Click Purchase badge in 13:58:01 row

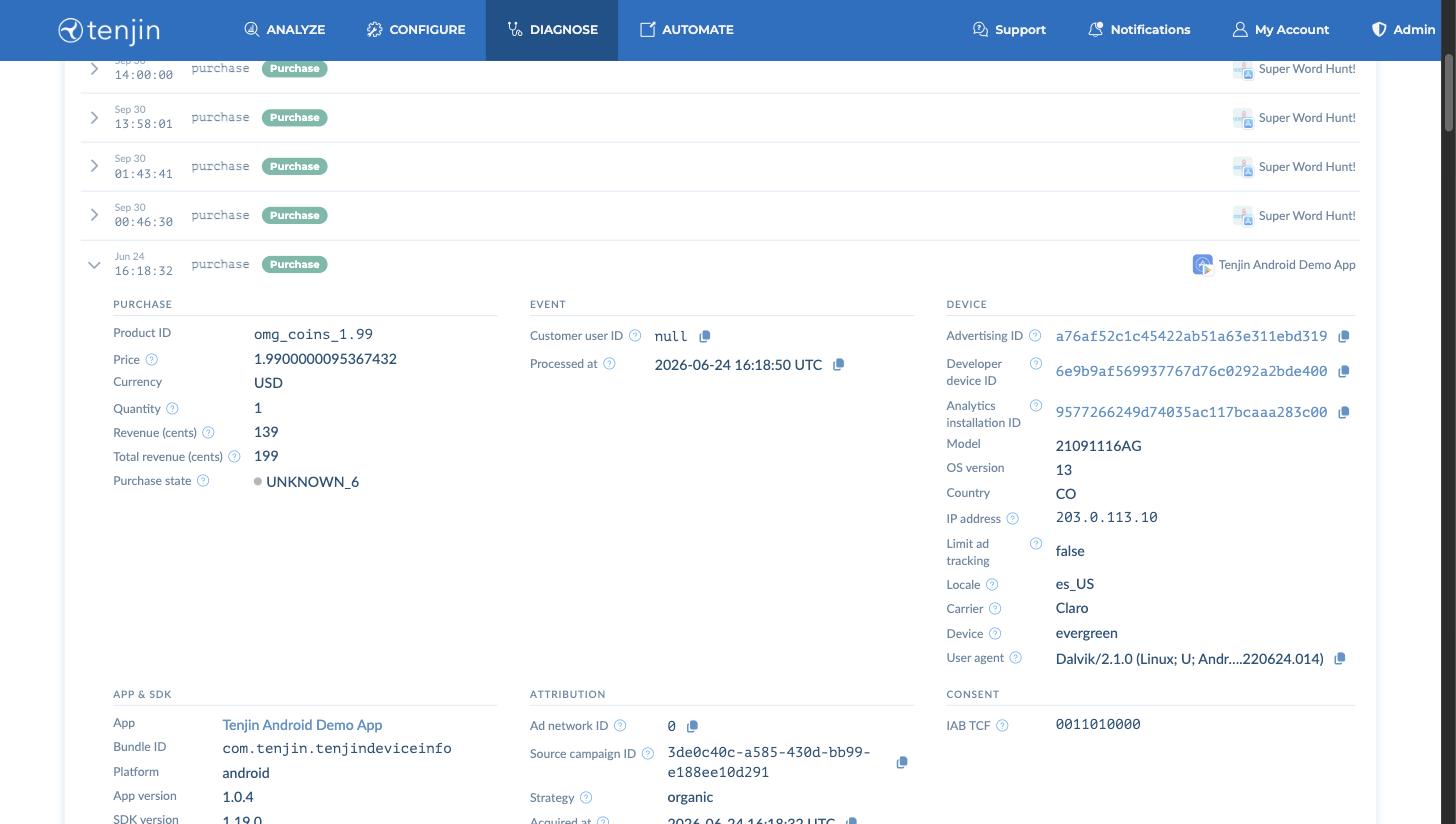pyautogui.click(x=295, y=117)
